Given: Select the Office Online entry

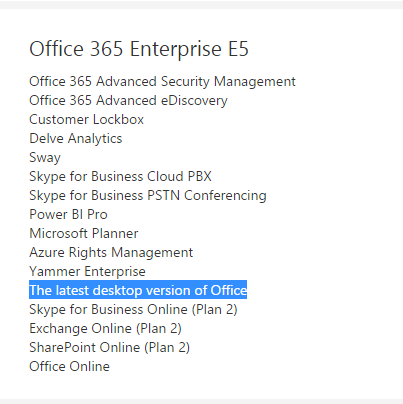Looking at the screenshot, I should coord(69,366).
